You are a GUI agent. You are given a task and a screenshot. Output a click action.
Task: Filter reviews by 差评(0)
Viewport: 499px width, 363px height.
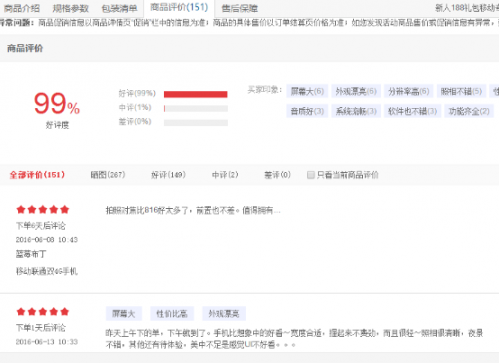tap(277, 175)
